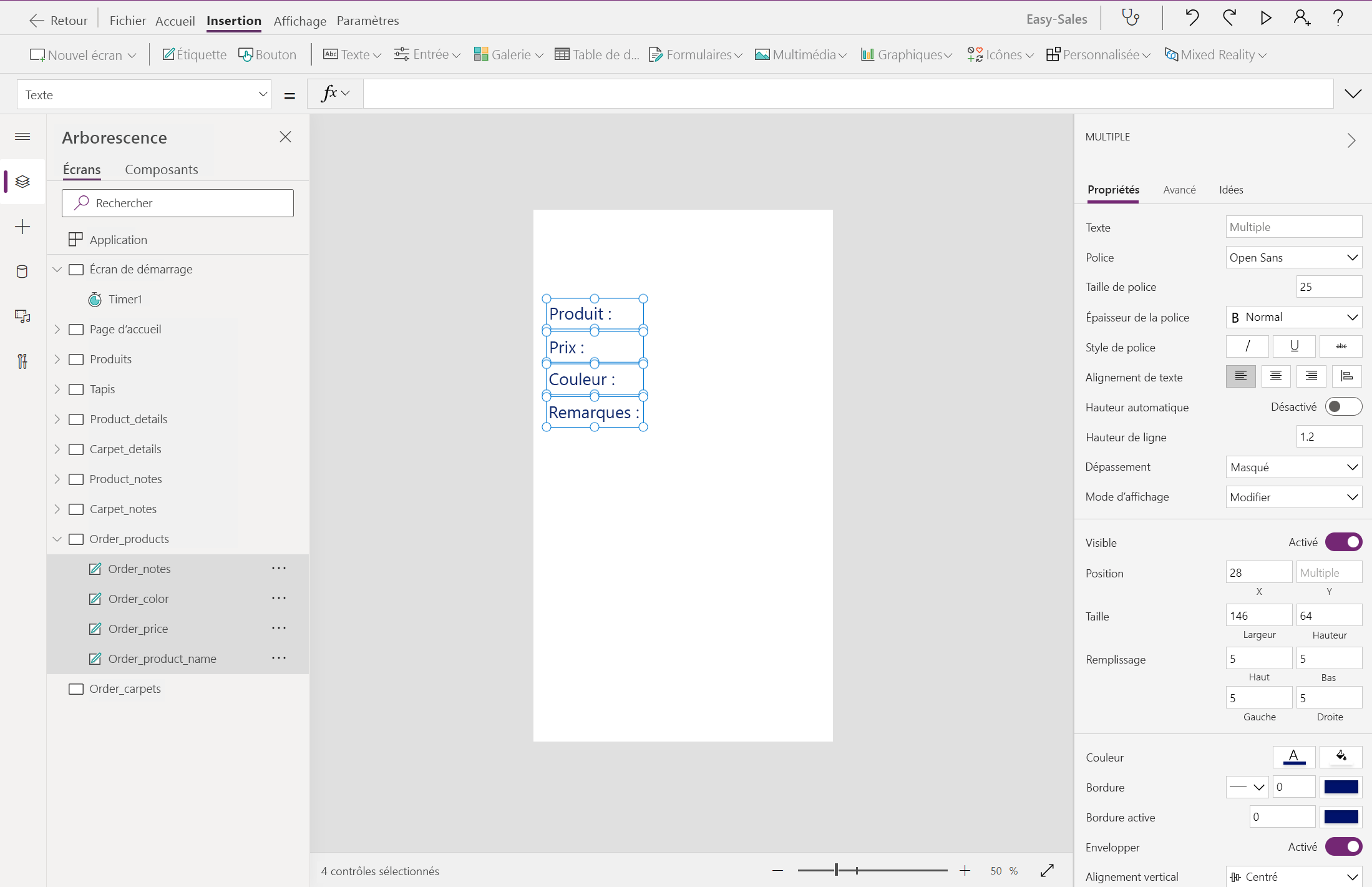1372x887 pixels.
Task: Zoom out with minus icon
Action: (x=777, y=870)
